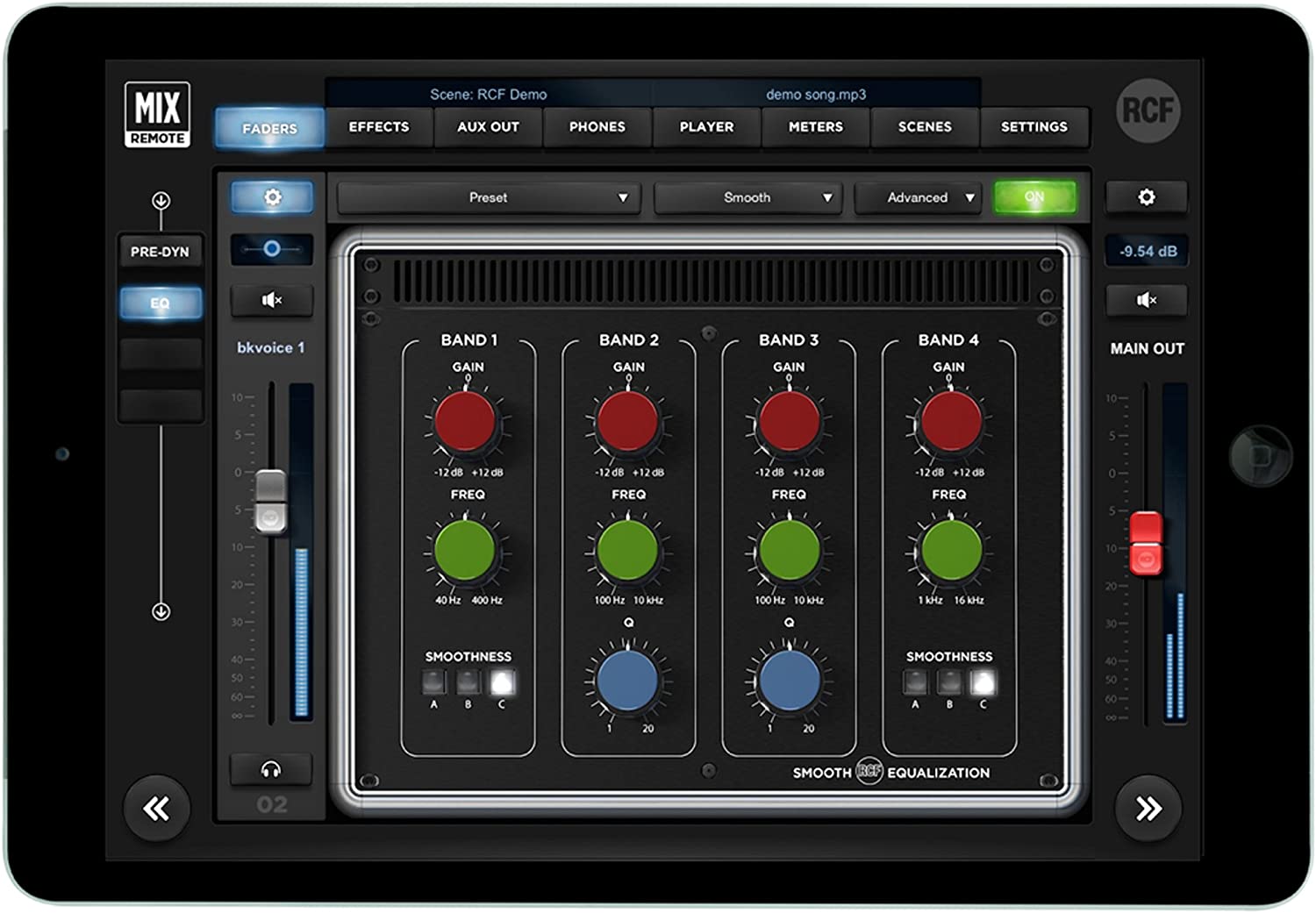Turn the Band 2 FREQ green knob
Viewport: 1316px width, 913px height.
tap(627, 550)
